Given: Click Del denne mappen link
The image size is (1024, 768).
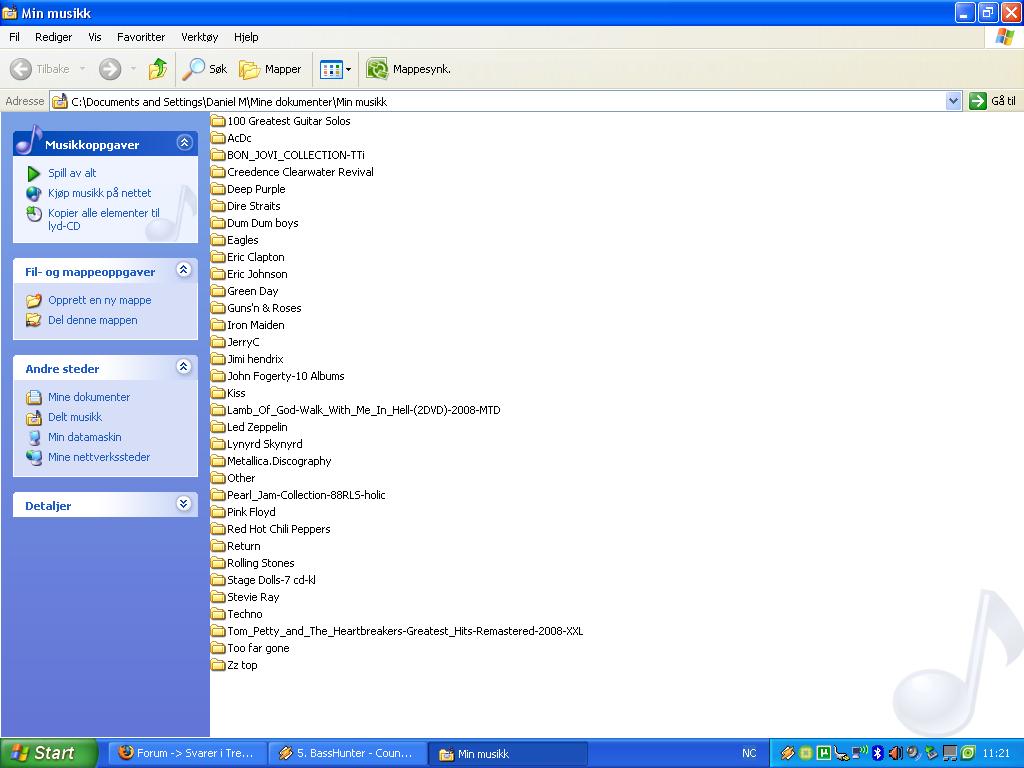Looking at the screenshot, I should click(92, 320).
